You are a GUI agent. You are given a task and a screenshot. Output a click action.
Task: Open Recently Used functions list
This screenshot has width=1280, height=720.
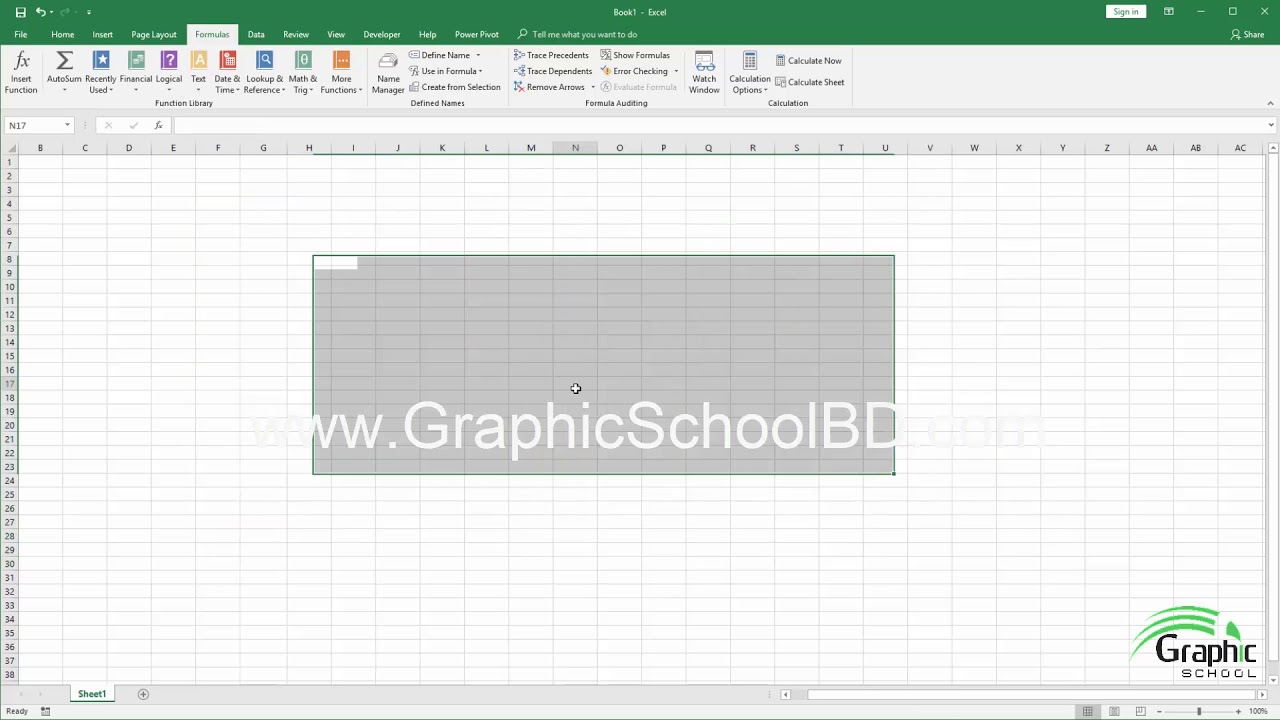click(100, 73)
